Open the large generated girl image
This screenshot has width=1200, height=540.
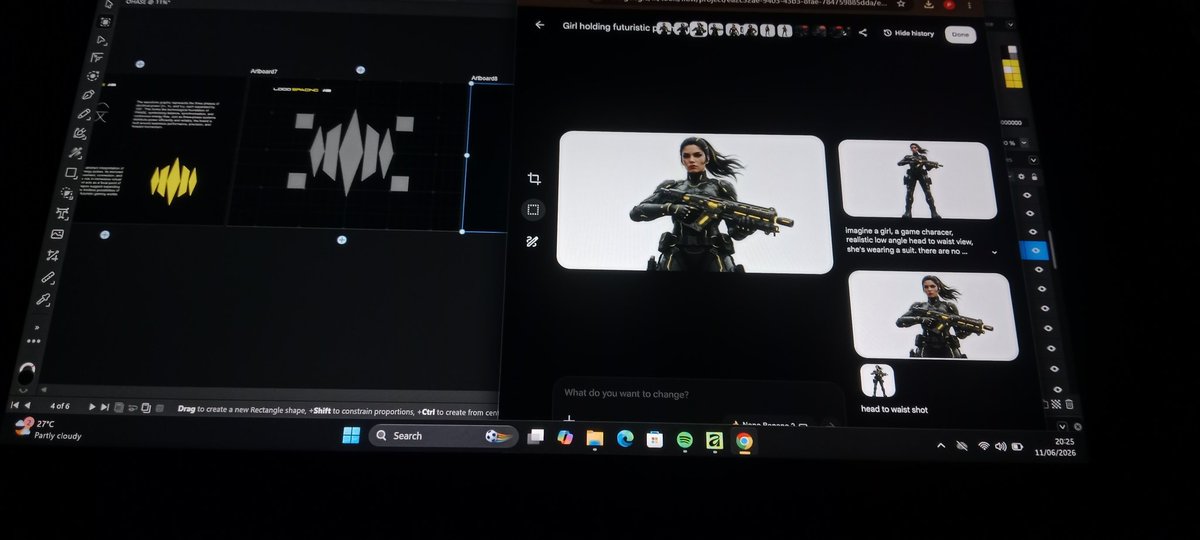point(693,202)
